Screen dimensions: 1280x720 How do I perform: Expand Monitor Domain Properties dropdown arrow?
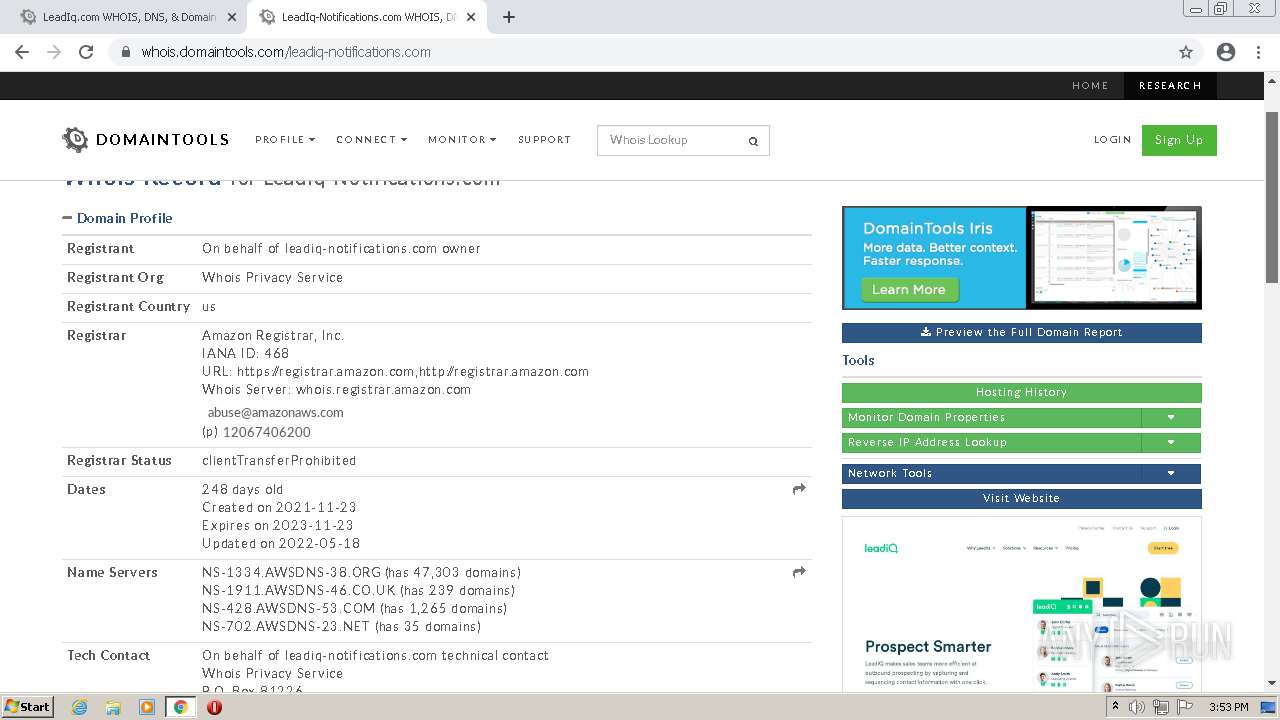click(x=1171, y=417)
